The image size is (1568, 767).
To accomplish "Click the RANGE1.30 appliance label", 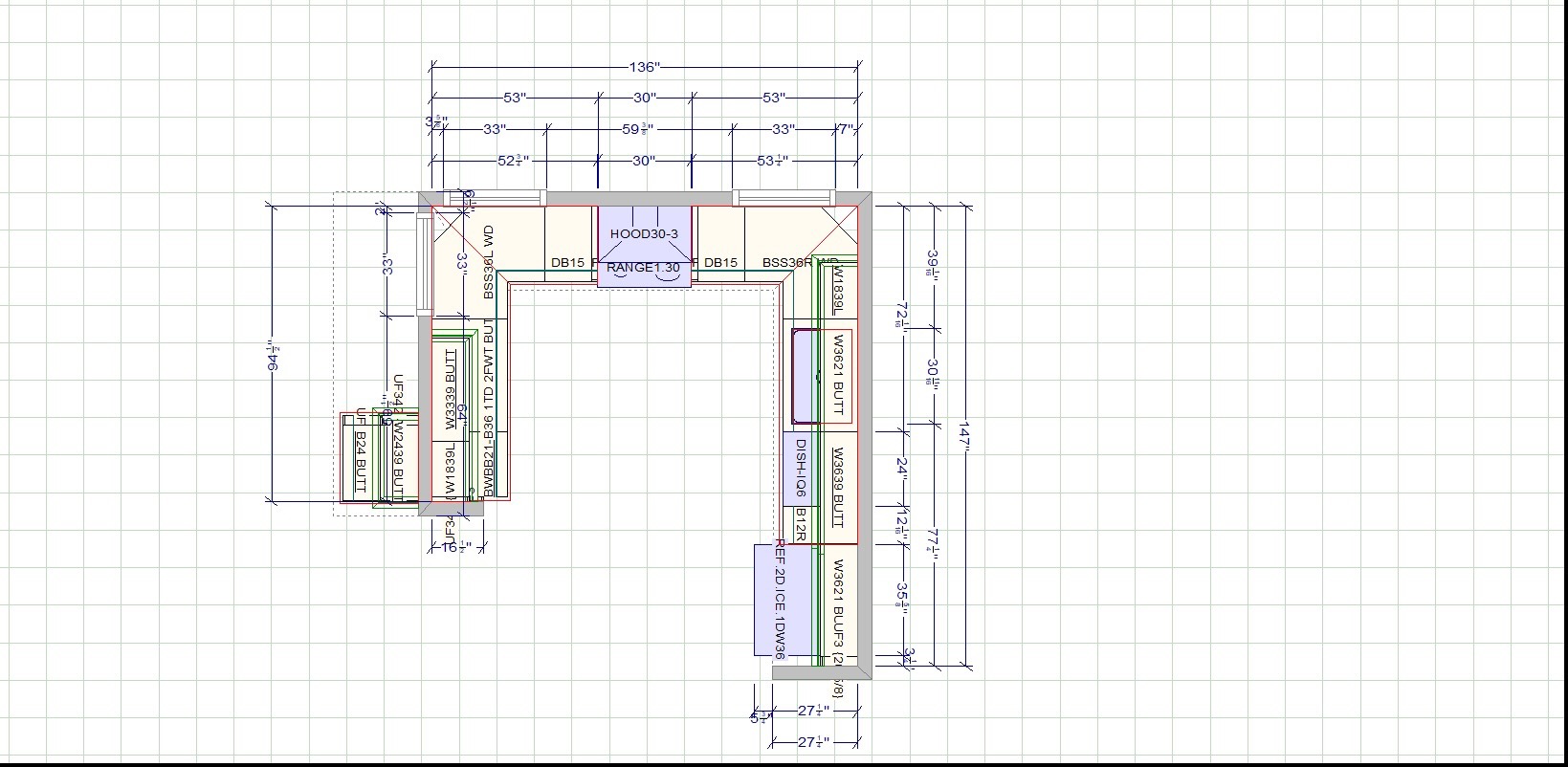I will coord(644,268).
